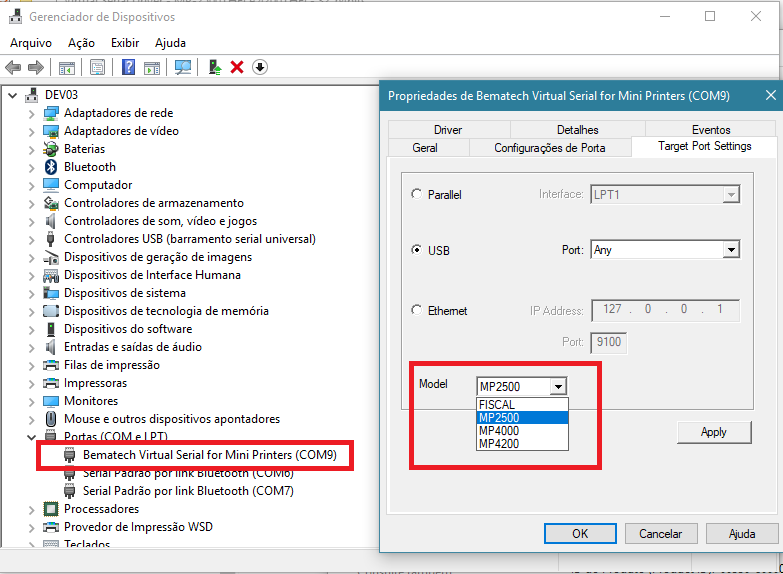
Task: Click the Computador category icon
Action: coord(51,185)
